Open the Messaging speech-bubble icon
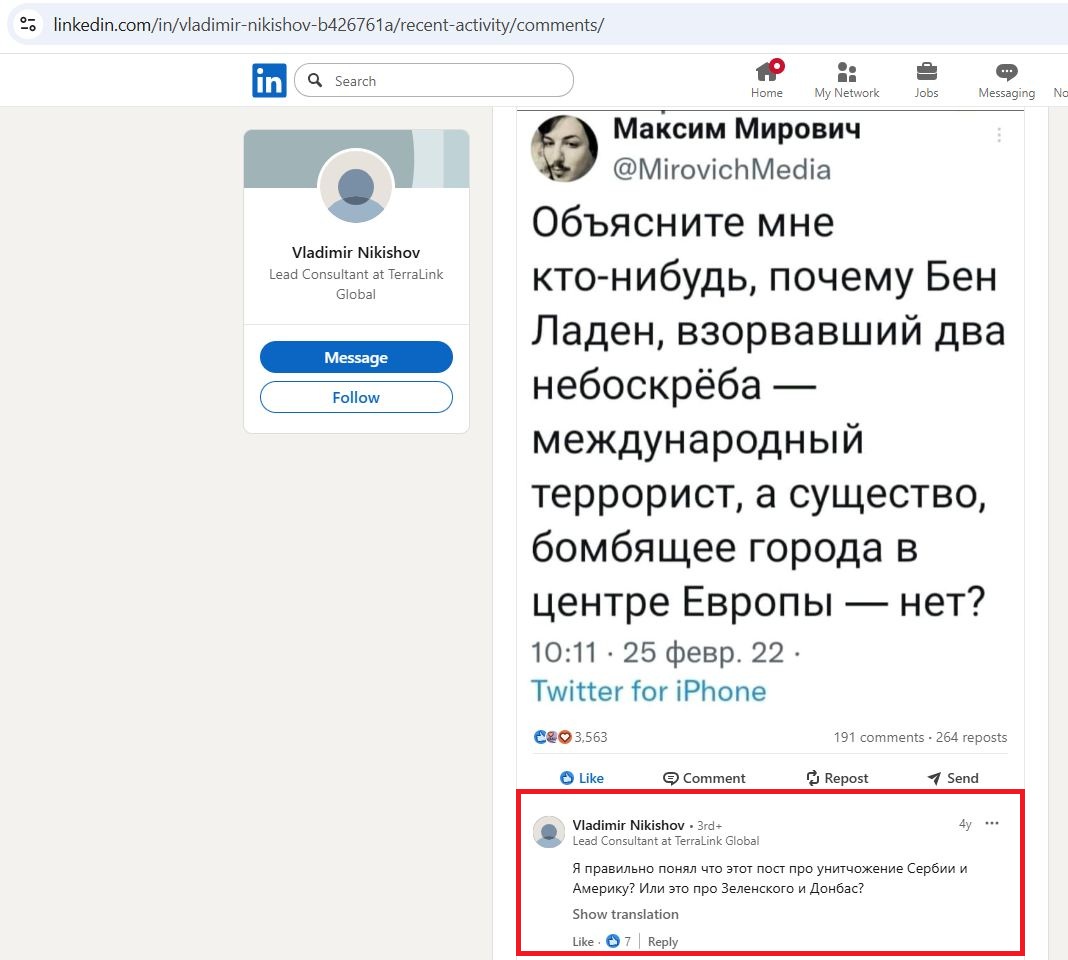 (x=1005, y=73)
